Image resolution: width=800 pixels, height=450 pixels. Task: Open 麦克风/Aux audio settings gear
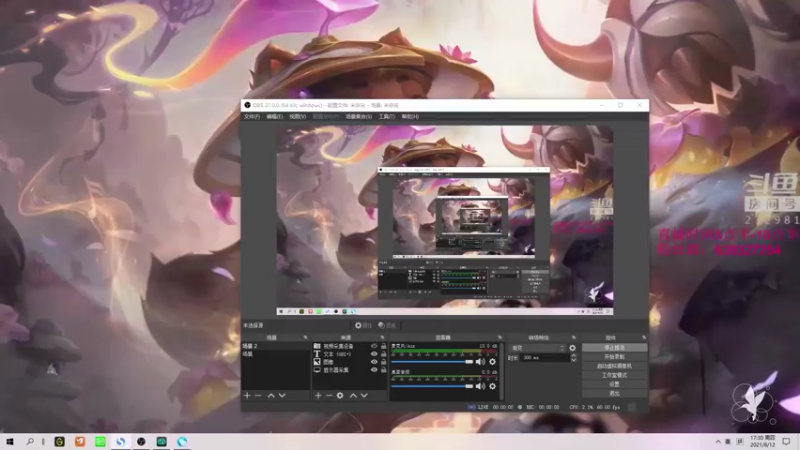pos(492,362)
